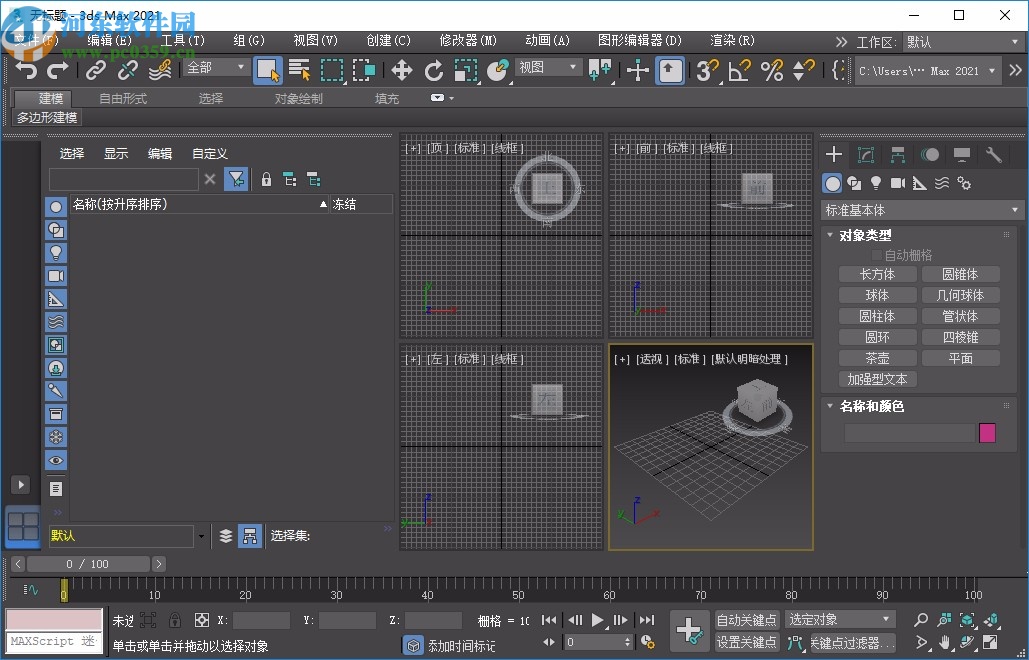The width and height of the screenshot is (1029, 660).
Task: Click the 长方体 box creation button
Action: pos(877,273)
